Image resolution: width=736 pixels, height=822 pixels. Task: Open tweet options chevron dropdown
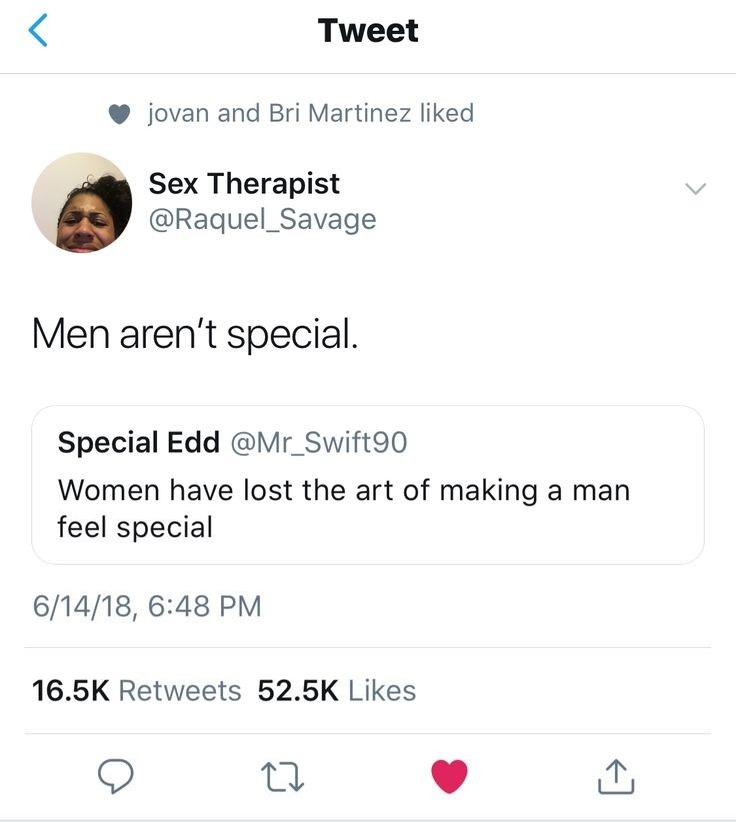pos(696,188)
